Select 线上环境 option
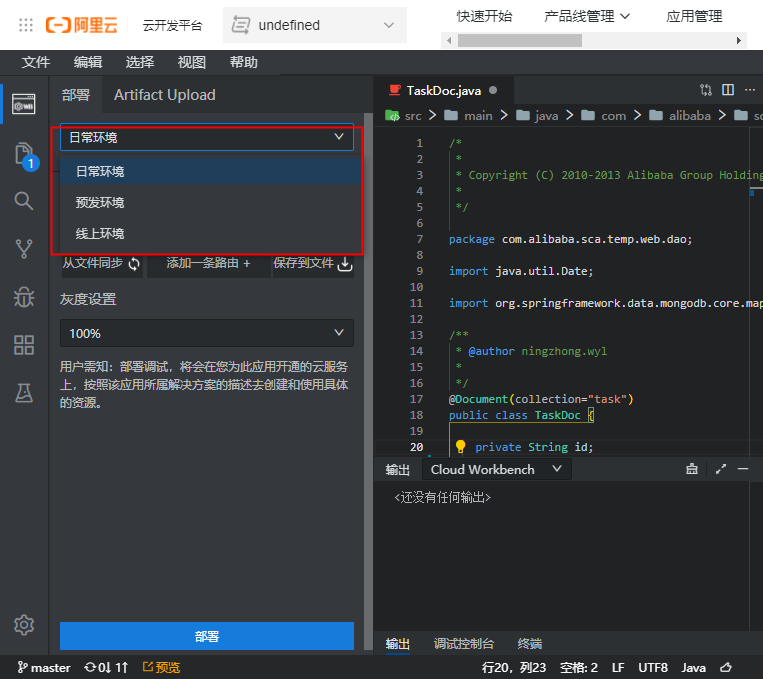 pyautogui.click(x=210, y=234)
